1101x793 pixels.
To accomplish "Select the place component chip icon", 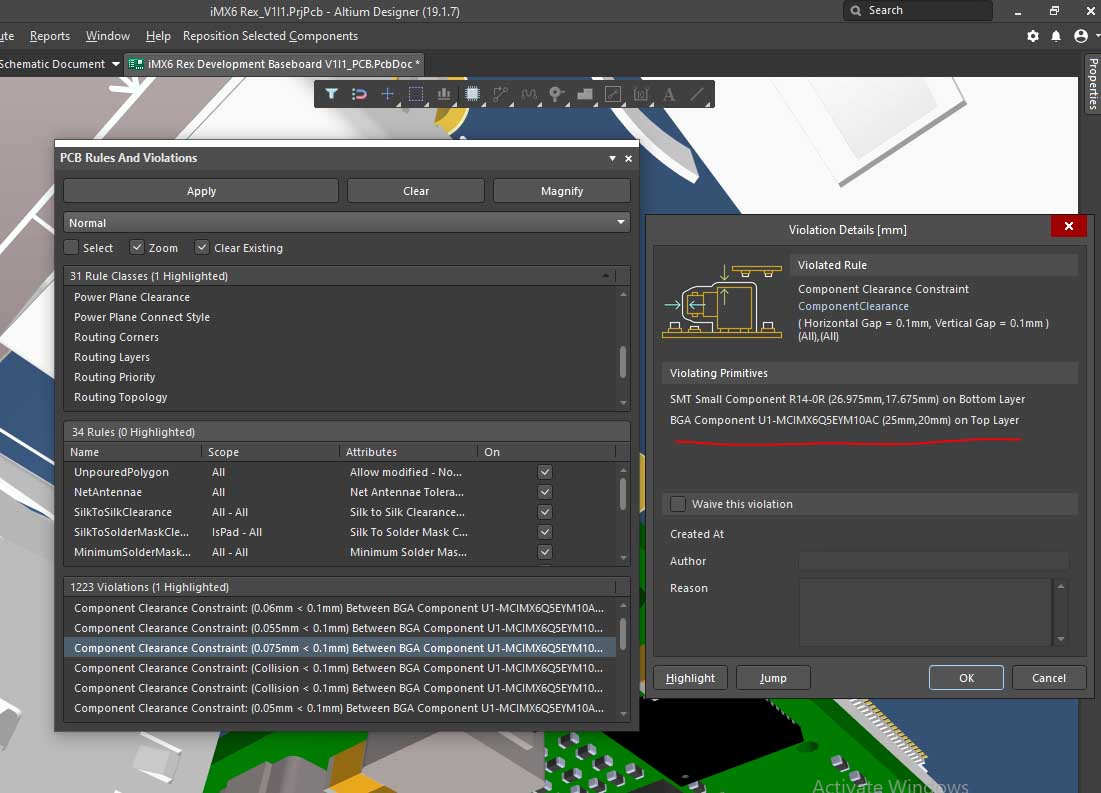I will [x=472, y=95].
